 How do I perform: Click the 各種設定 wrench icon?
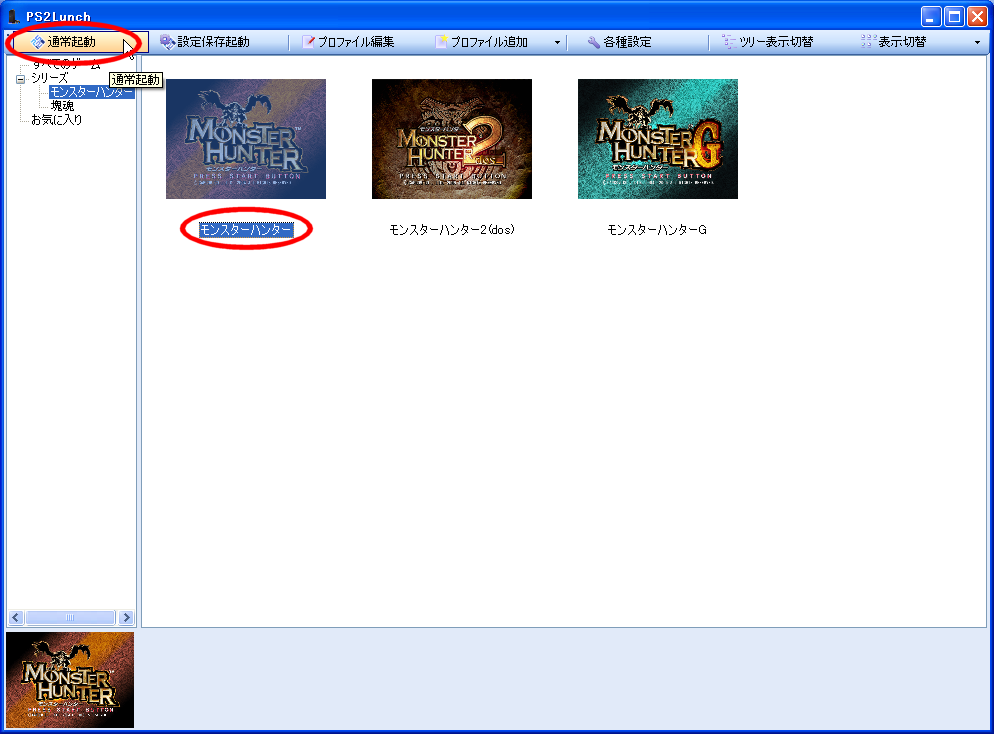(x=593, y=42)
